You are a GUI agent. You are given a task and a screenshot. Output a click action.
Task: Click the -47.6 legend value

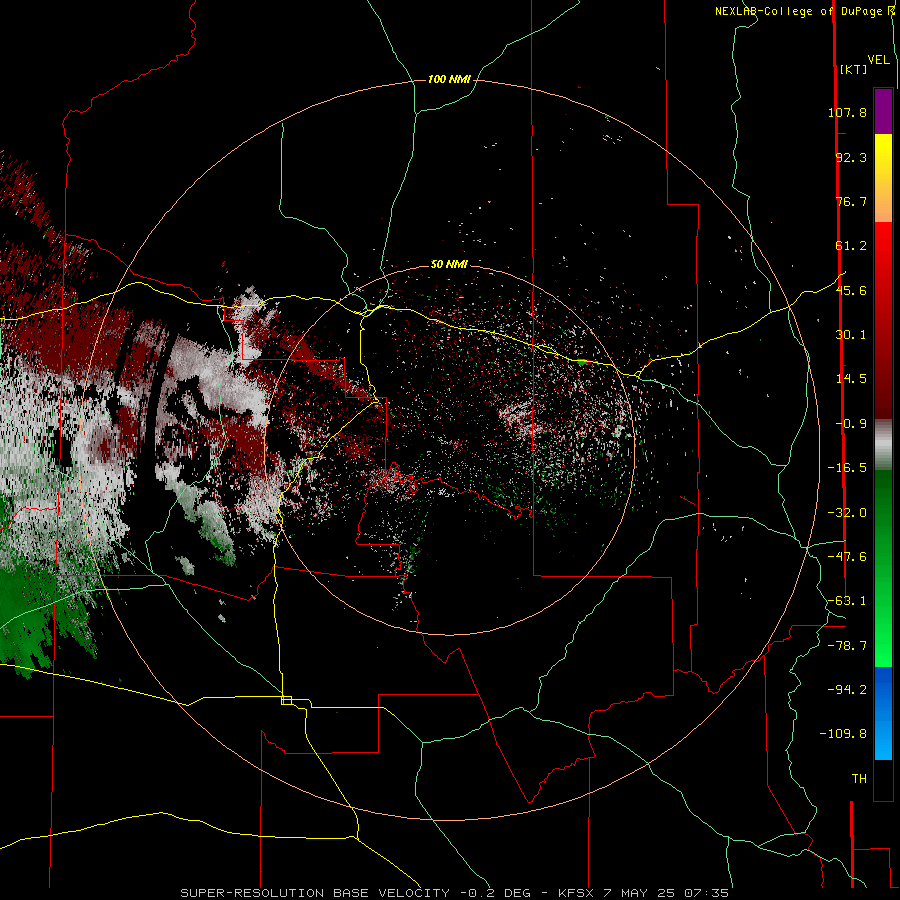(x=847, y=557)
